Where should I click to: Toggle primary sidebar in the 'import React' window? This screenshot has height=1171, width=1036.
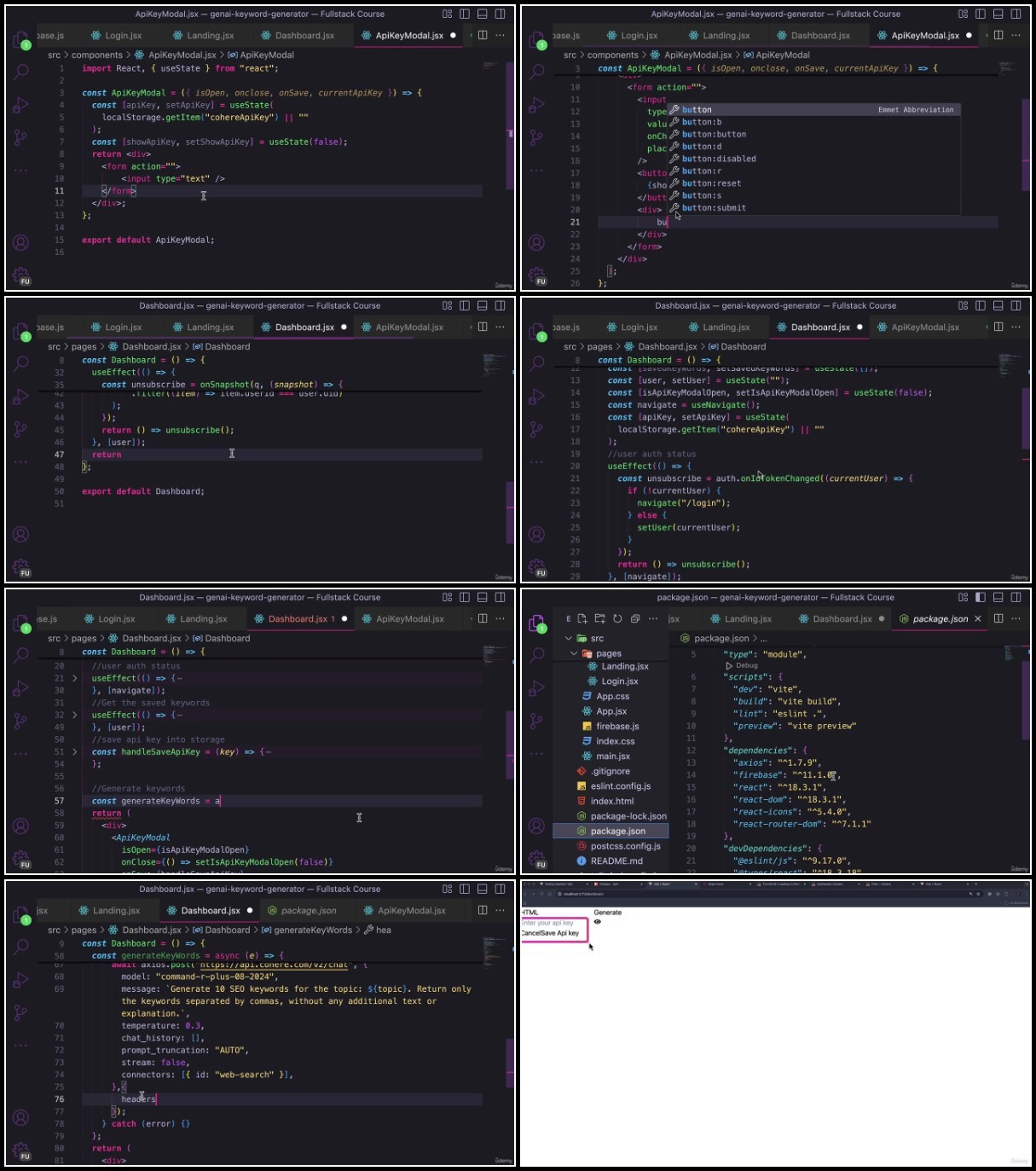tap(465, 14)
